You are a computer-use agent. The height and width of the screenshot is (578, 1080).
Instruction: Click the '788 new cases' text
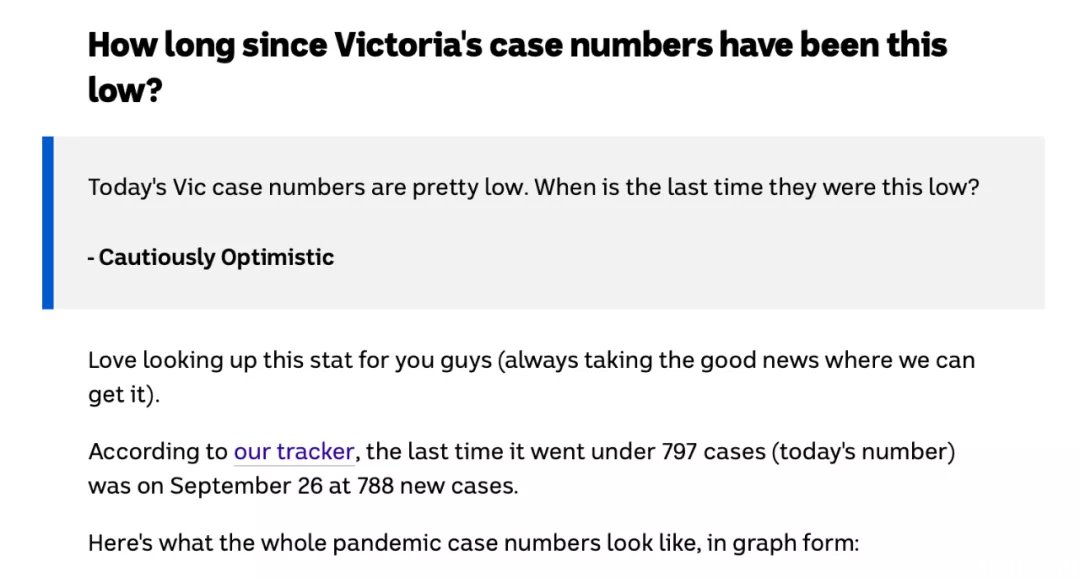coord(435,486)
